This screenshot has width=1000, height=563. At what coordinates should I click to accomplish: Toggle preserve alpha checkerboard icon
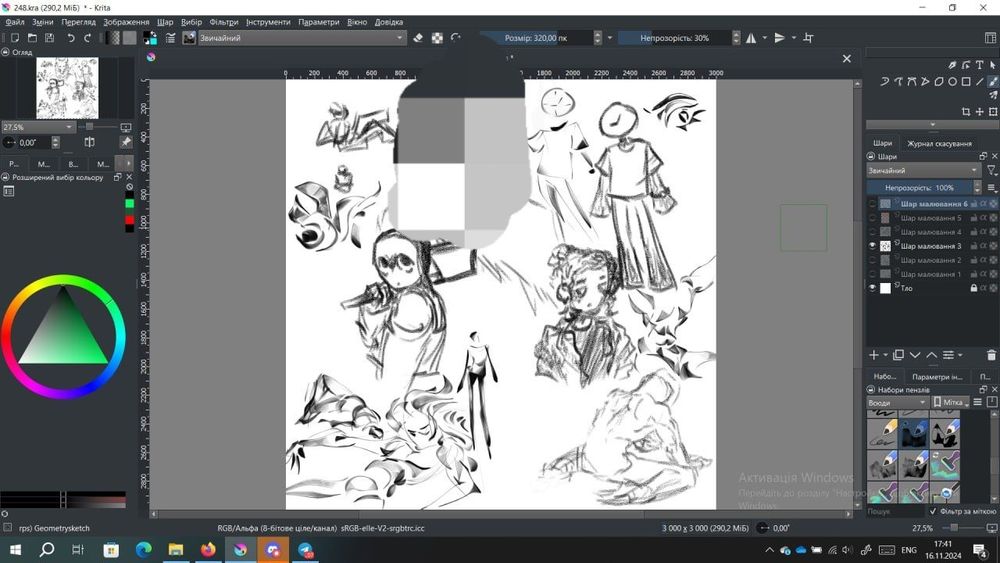(x=437, y=38)
